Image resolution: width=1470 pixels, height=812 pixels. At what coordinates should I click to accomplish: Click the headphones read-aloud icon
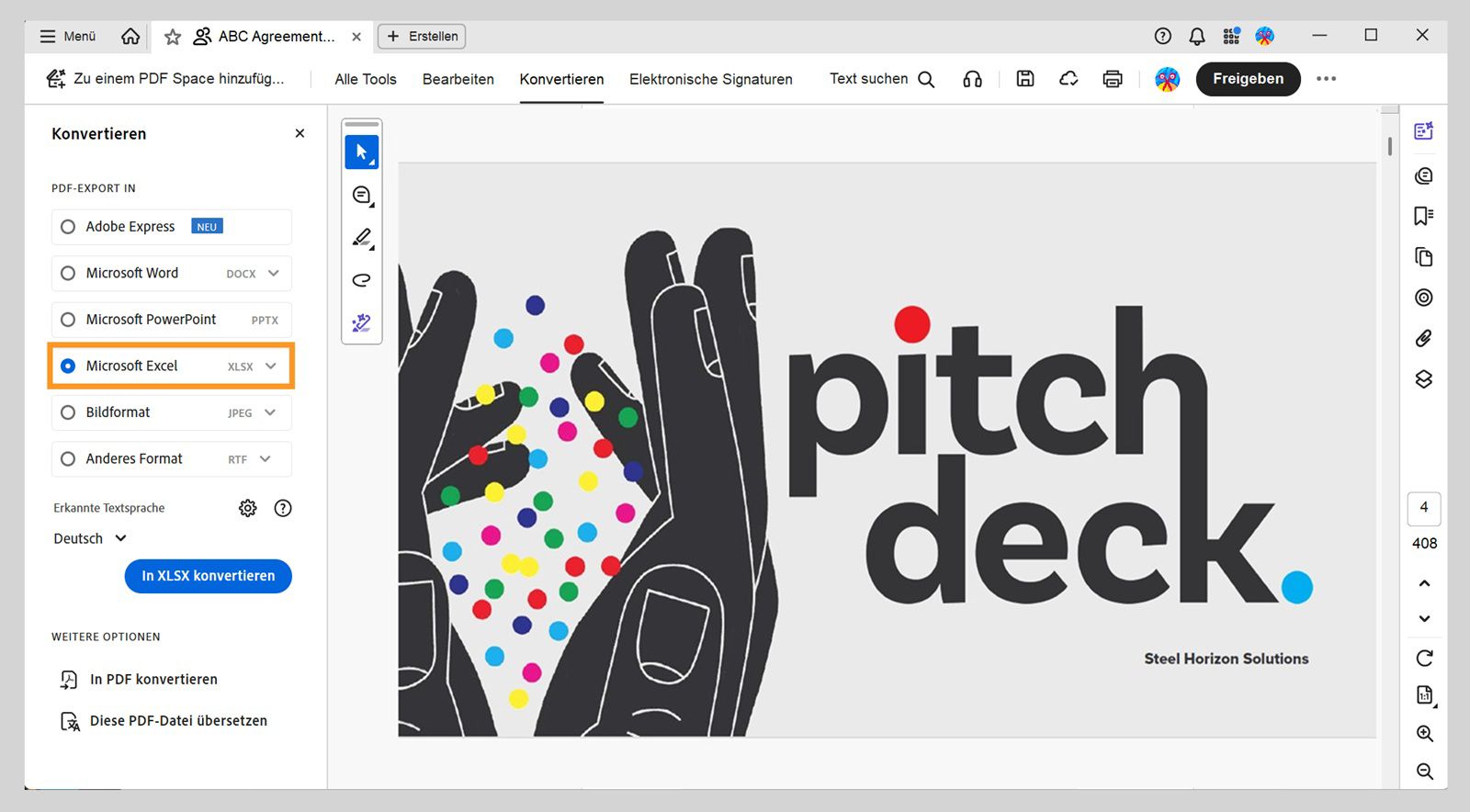point(972,79)
